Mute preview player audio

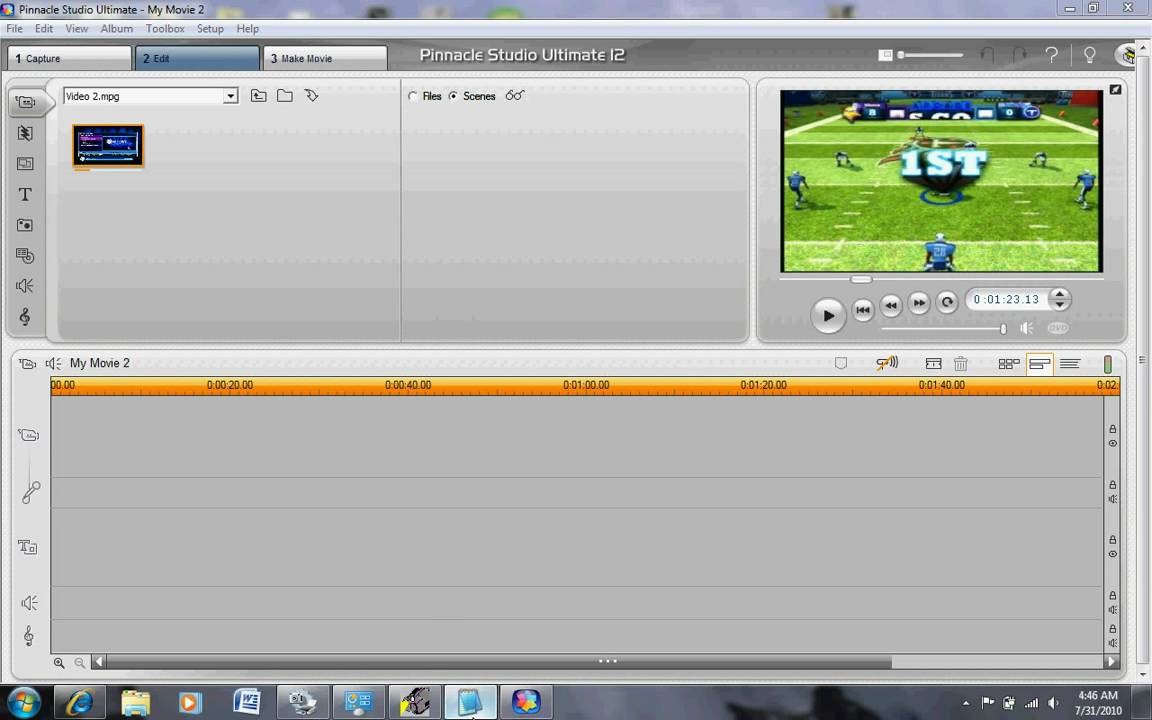pos(1027,328)
